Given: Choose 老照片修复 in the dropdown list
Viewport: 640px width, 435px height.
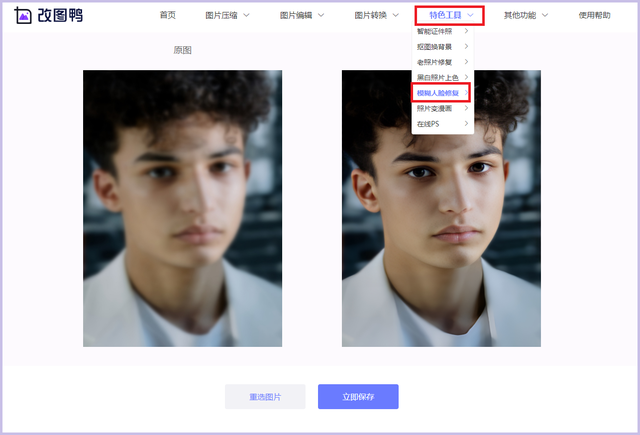Looking at the screenshot, I should (434, 62).
